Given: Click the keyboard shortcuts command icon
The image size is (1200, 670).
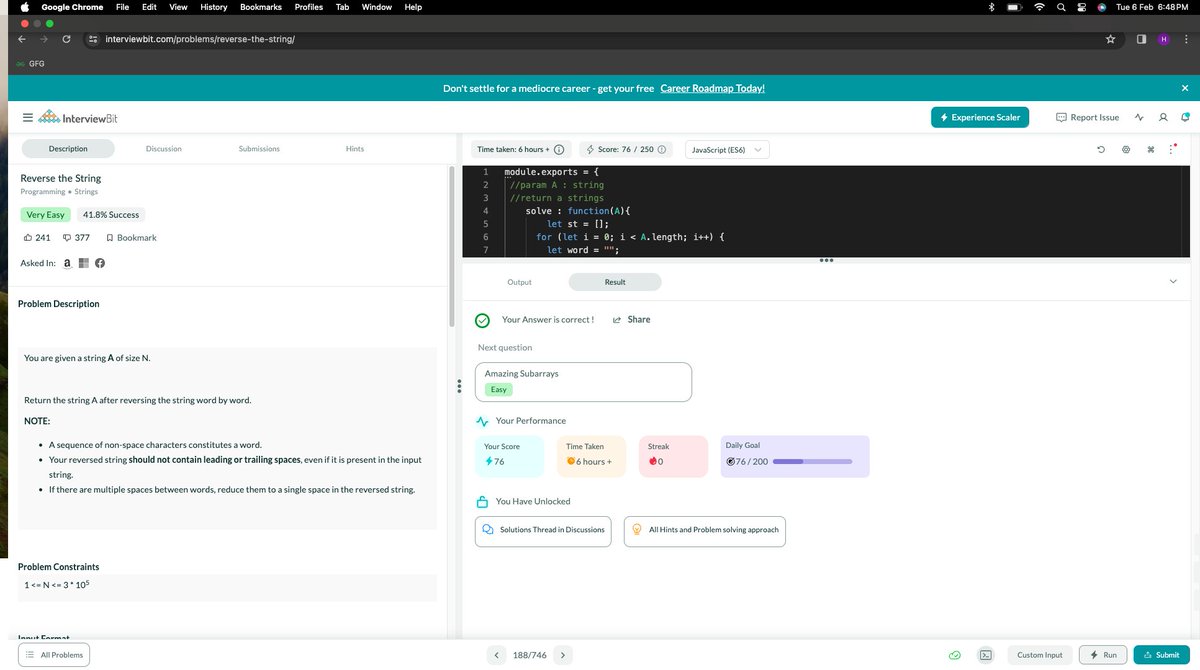Looking at the screenshot, I should tap(1150, 150).
